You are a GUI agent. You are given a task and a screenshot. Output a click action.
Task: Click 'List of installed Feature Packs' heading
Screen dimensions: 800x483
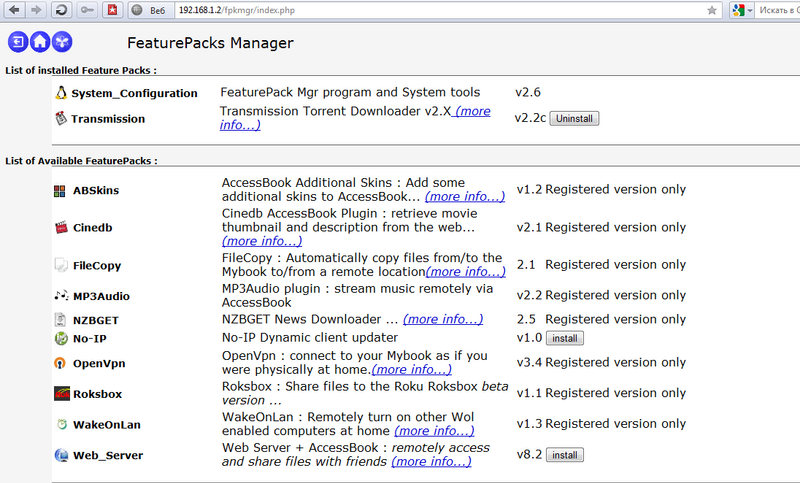[x=81, y=70]
